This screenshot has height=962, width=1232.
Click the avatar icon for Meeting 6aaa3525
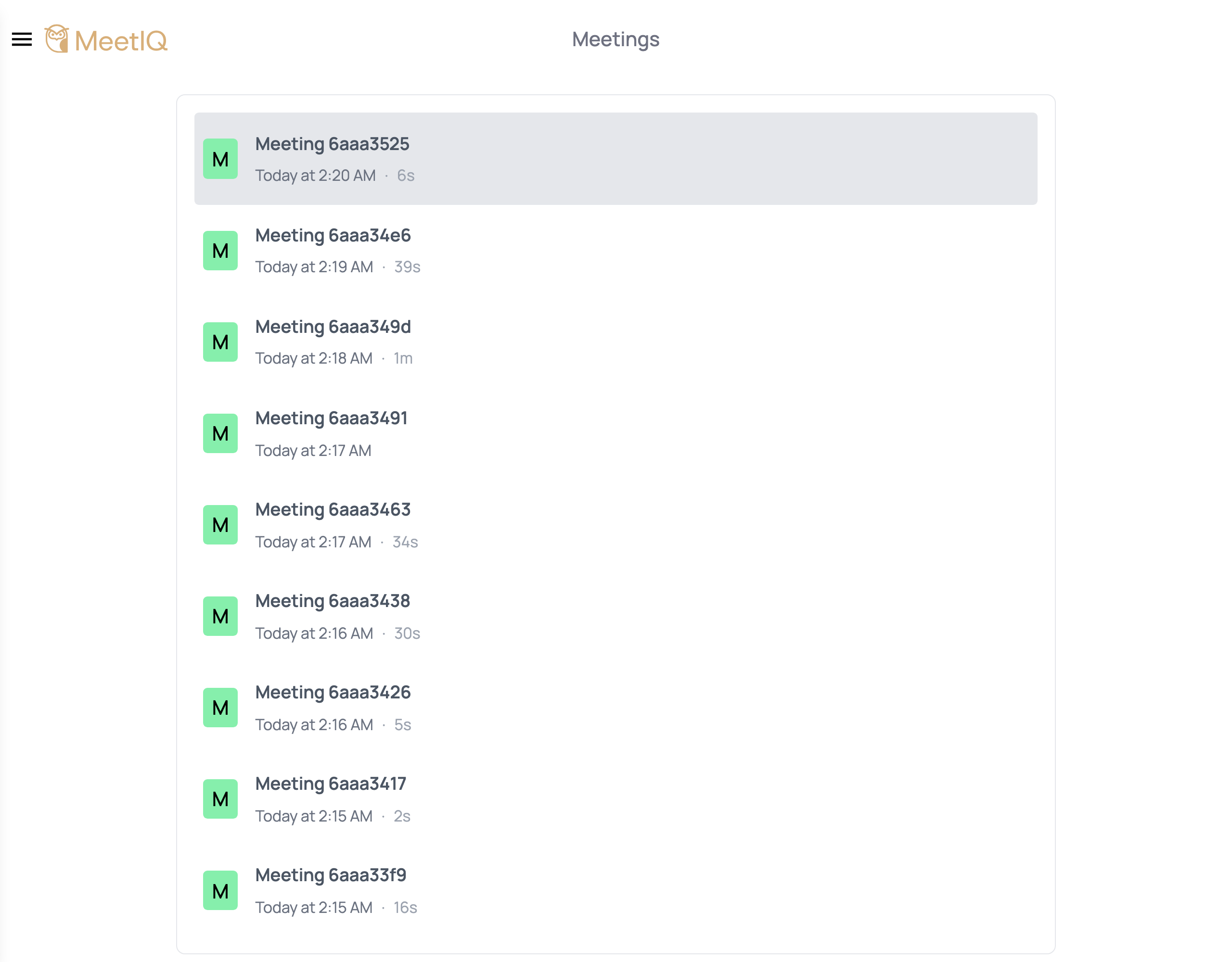(x=220, y=159)
